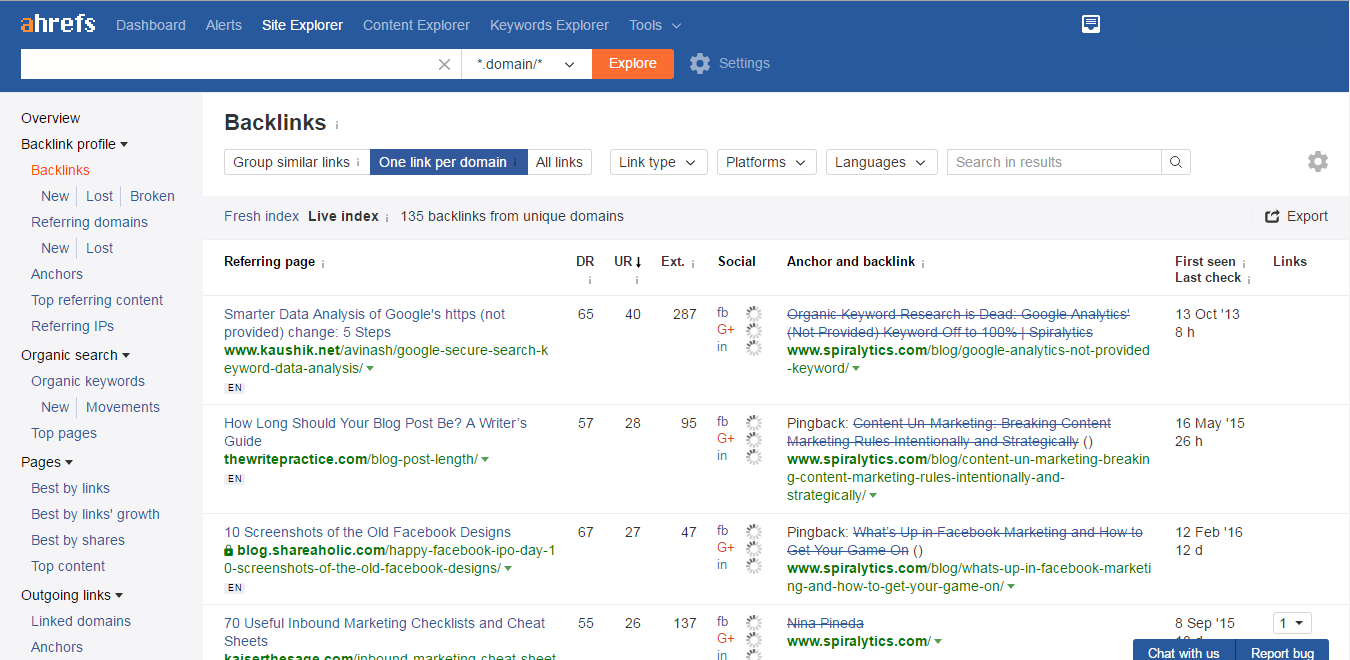Click the Chat with us button

[1184, 651]
